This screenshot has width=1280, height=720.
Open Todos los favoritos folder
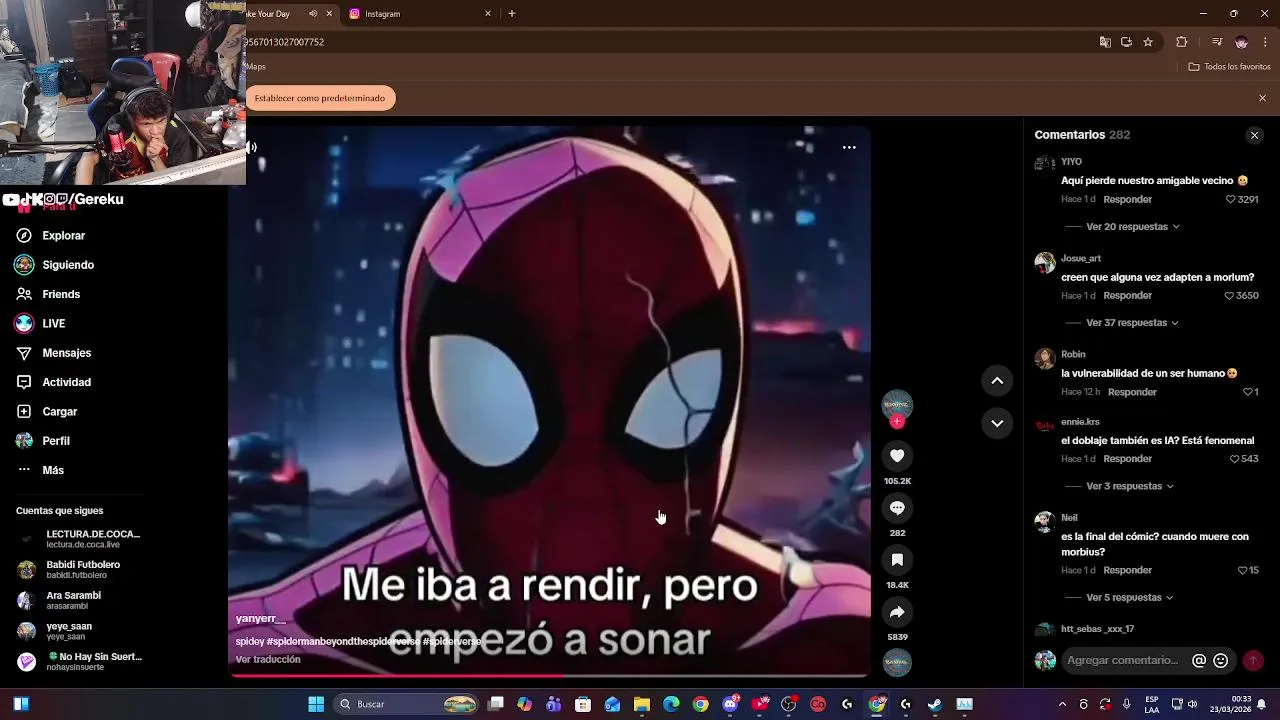coord(1230,67)
